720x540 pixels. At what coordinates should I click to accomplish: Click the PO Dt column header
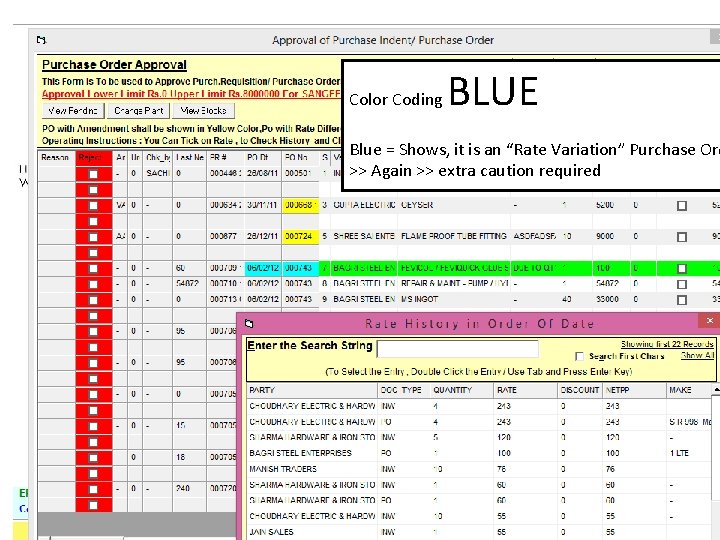[x=262, y=158]
